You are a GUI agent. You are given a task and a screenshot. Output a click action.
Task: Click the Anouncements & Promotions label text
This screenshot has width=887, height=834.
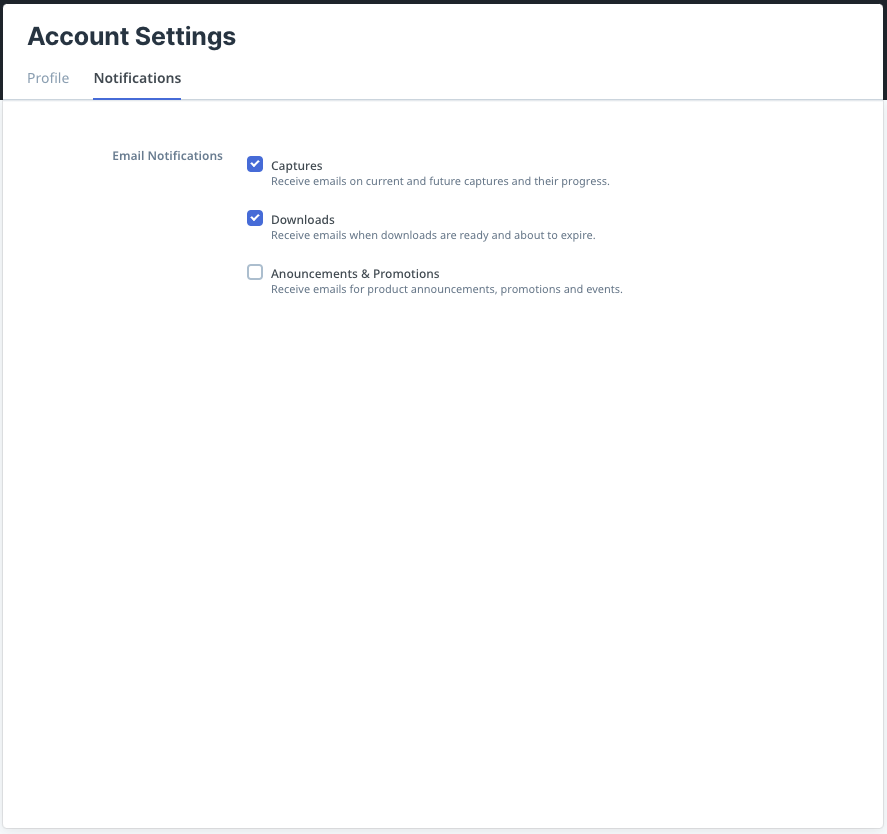pyautogui.click(x=355, y=274)
